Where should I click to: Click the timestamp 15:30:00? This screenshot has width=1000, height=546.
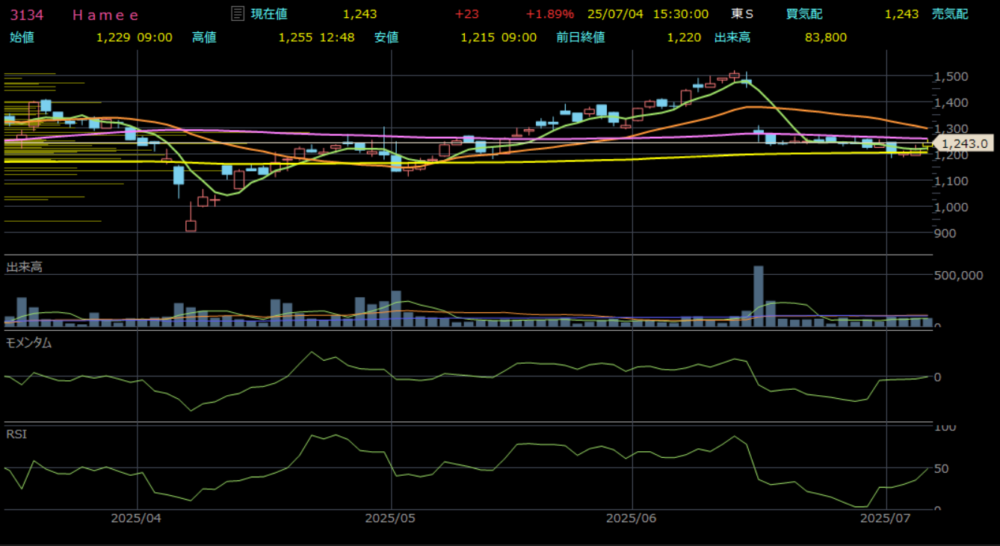coord(680,14)
